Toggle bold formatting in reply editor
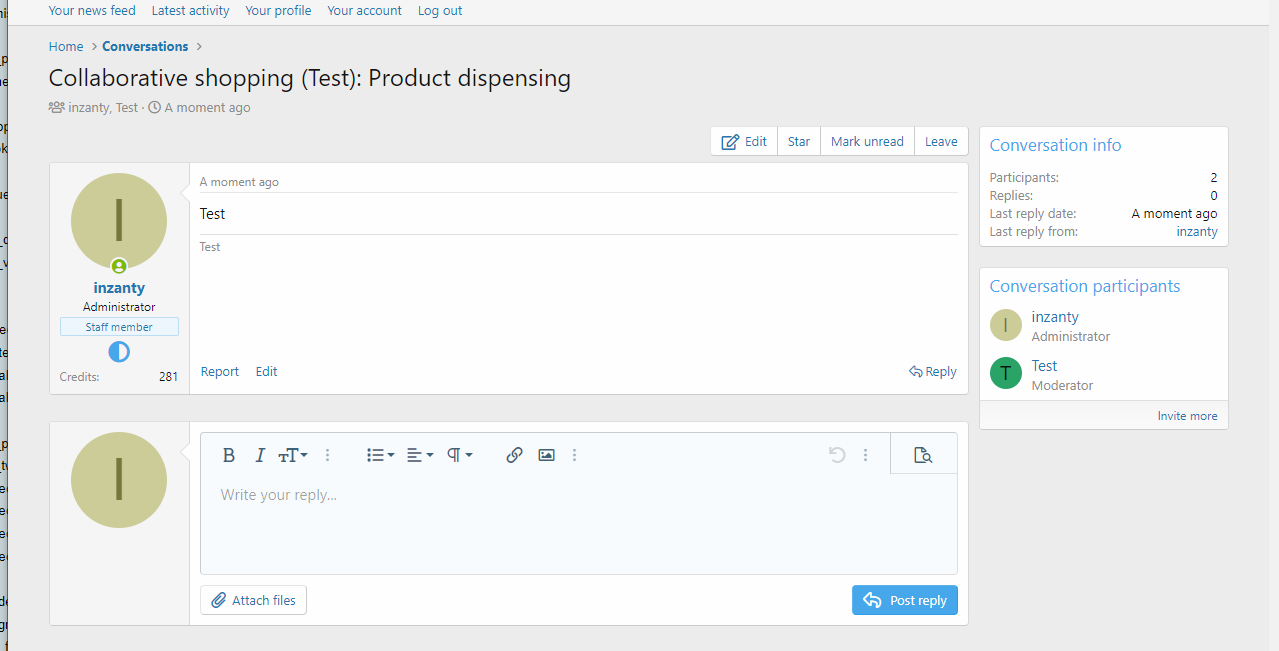Image resolution: width=1279 pixels, height=651 pixels. coord(229,455)
